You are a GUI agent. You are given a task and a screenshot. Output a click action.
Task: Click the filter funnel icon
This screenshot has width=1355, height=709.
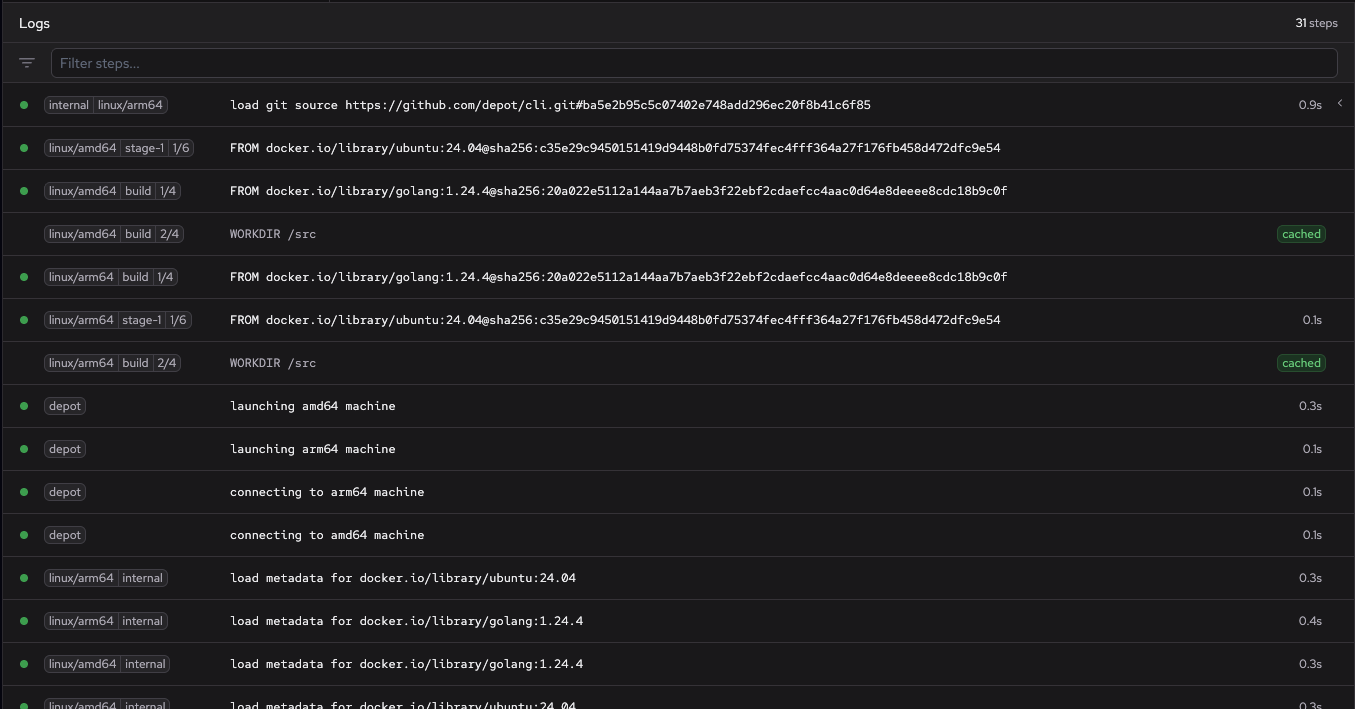tap(26, 62)
